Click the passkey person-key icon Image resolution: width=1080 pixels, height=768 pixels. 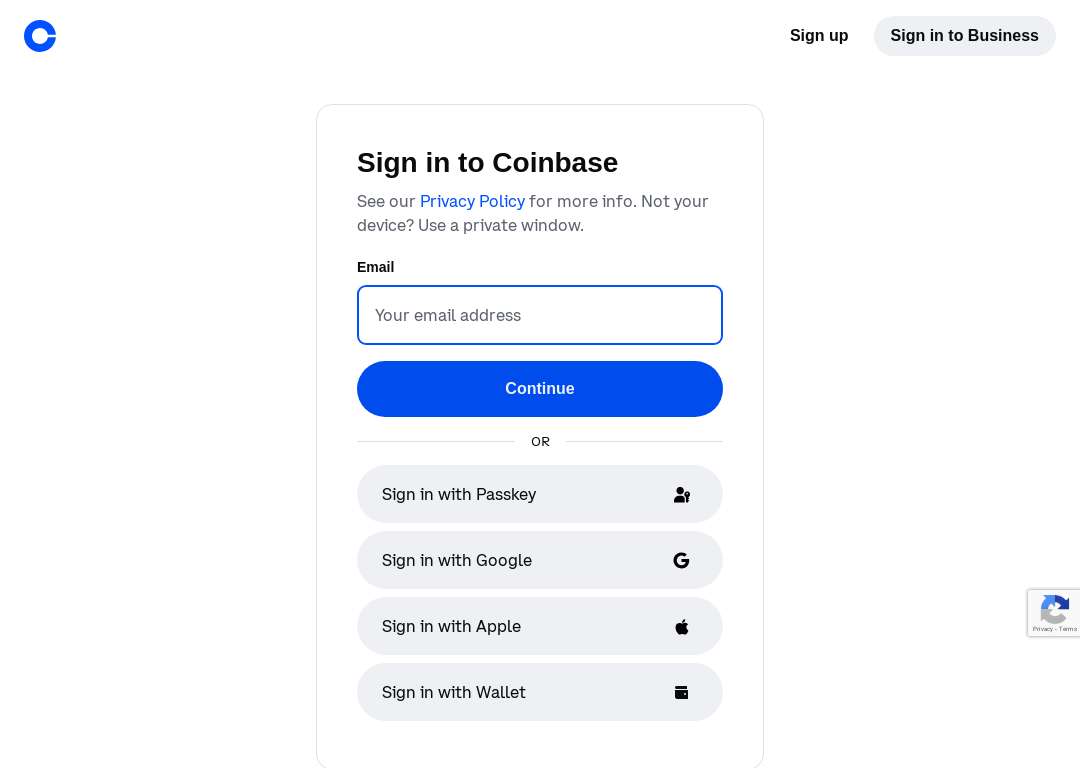(x=682, y=495)
